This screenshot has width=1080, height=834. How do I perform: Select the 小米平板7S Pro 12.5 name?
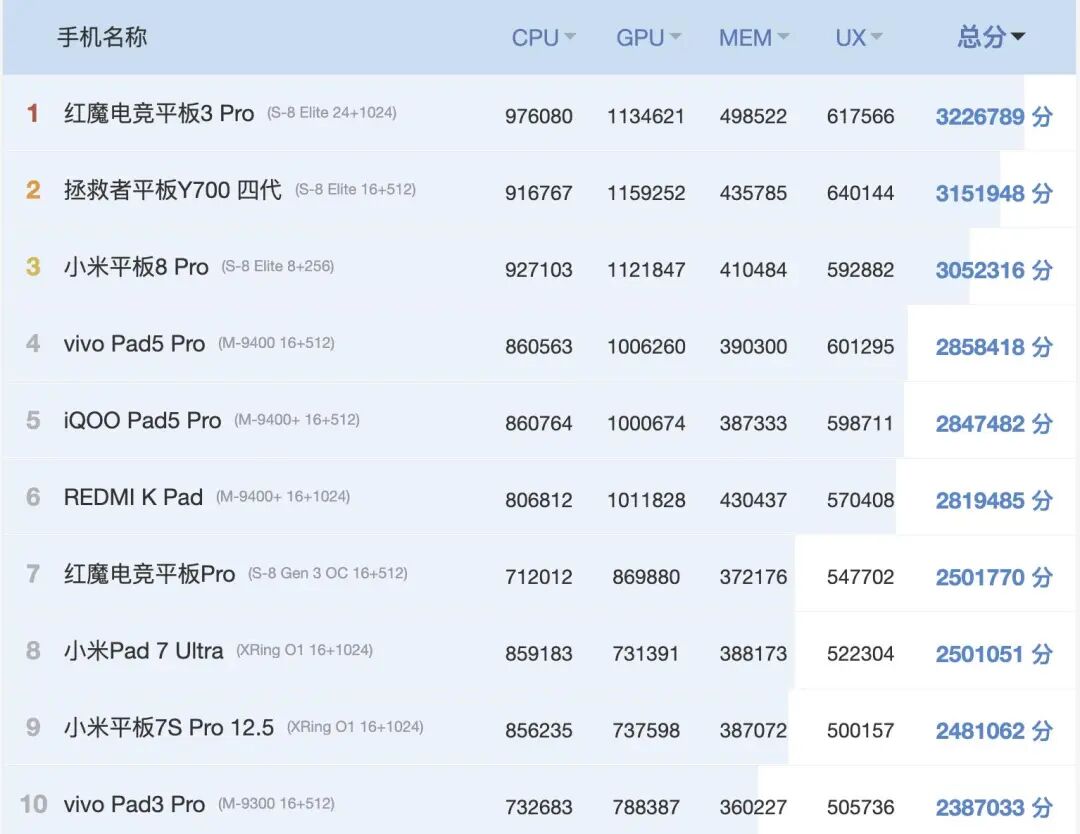pyautogui.click(x=169, y=727)
